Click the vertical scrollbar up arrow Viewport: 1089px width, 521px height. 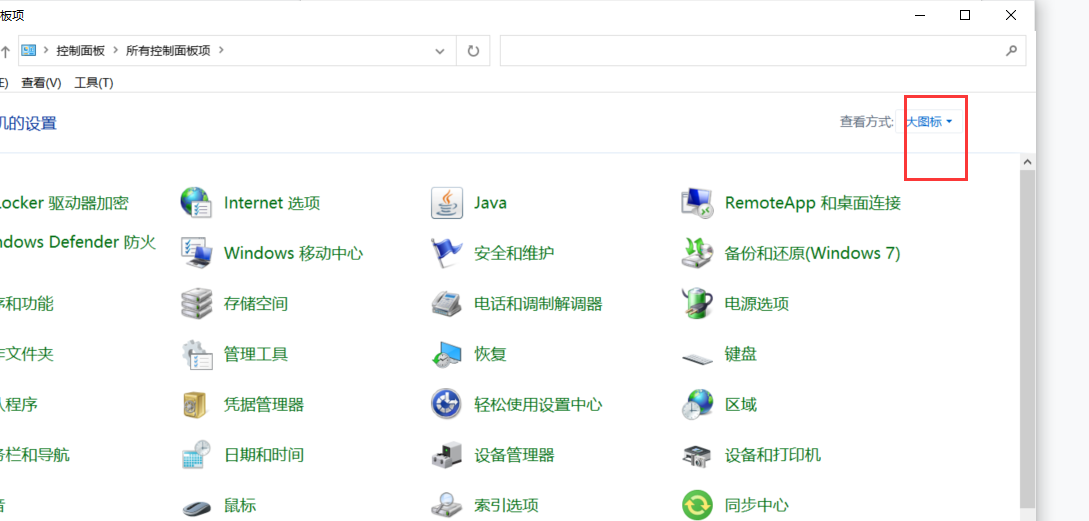1027,161
